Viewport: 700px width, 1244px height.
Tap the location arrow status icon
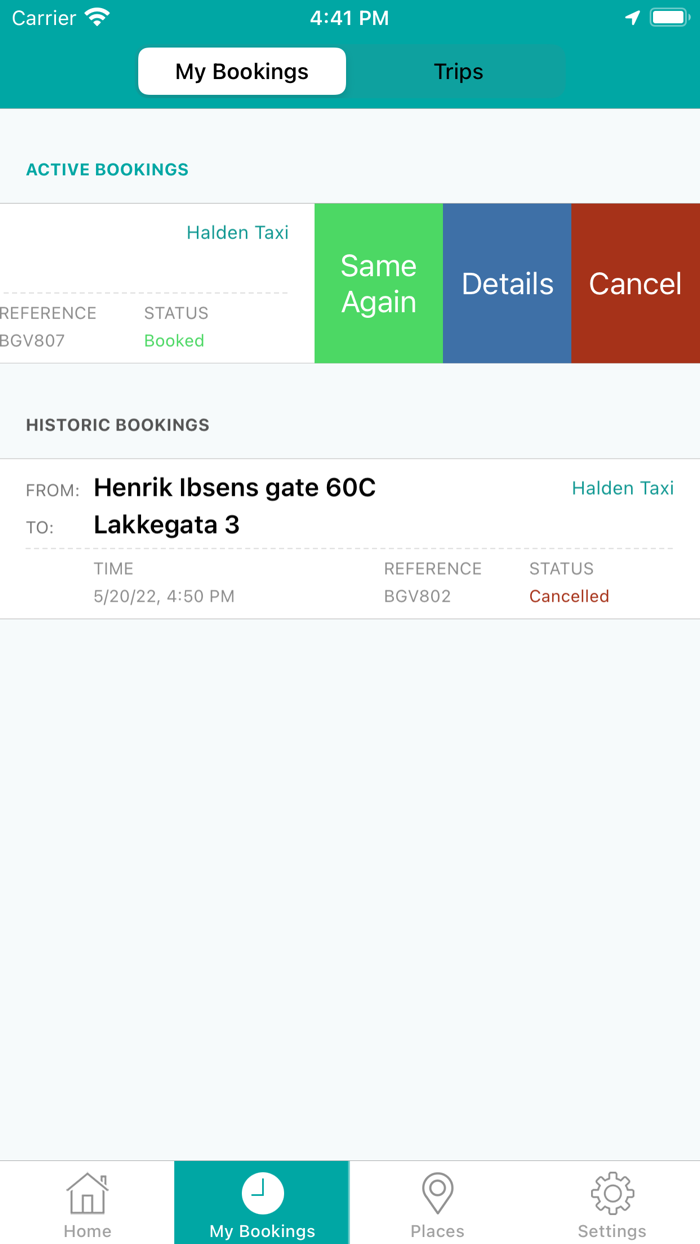[632, 18]
